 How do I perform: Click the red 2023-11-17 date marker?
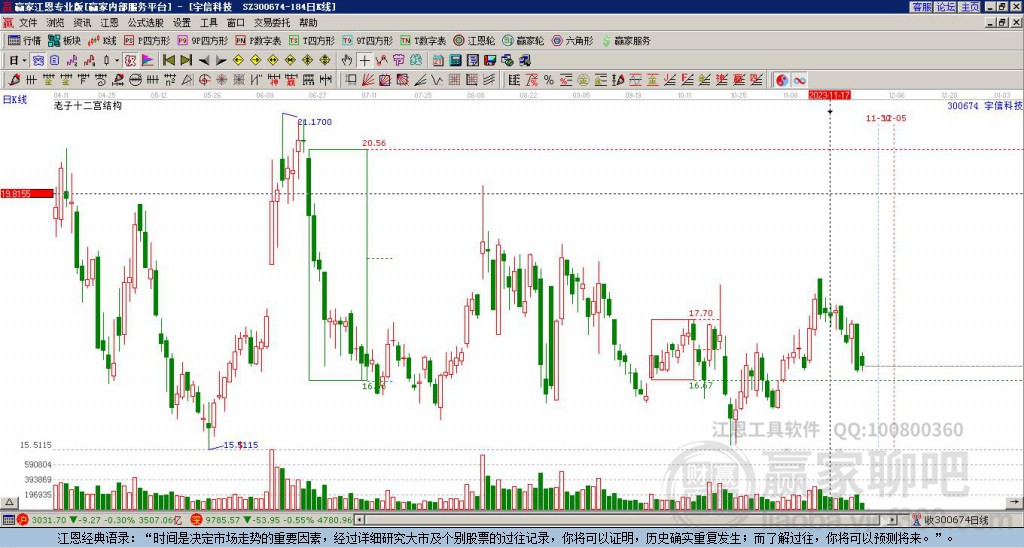829,95
